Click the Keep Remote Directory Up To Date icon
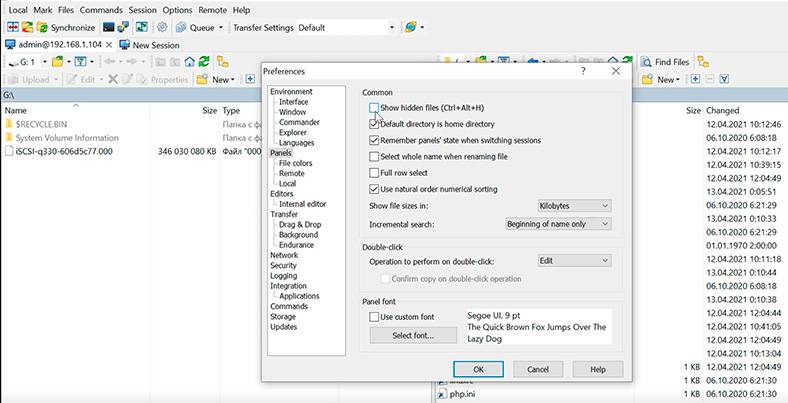Image resolution: width=788 pixels, height=403 pixels. (27, 27)
